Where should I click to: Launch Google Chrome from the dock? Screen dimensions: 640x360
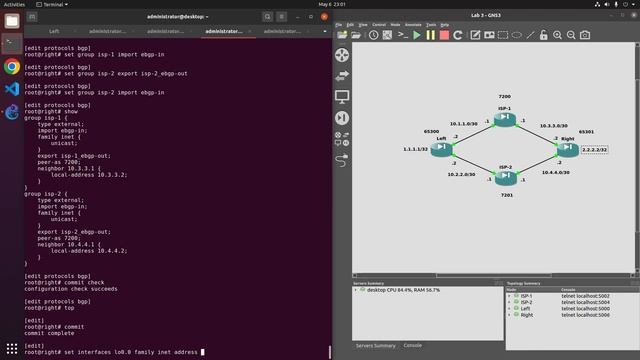coord(12,67)
